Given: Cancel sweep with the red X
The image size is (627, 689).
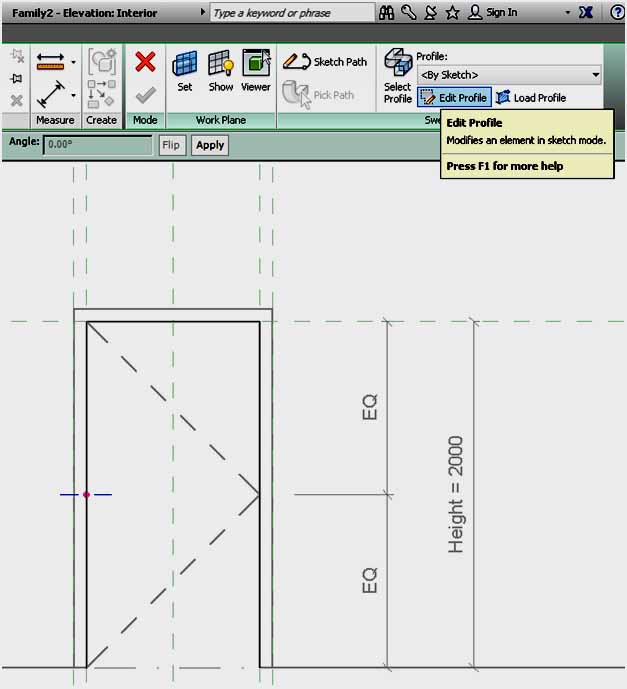Looking at the screenshot, I should pos(145,62).
